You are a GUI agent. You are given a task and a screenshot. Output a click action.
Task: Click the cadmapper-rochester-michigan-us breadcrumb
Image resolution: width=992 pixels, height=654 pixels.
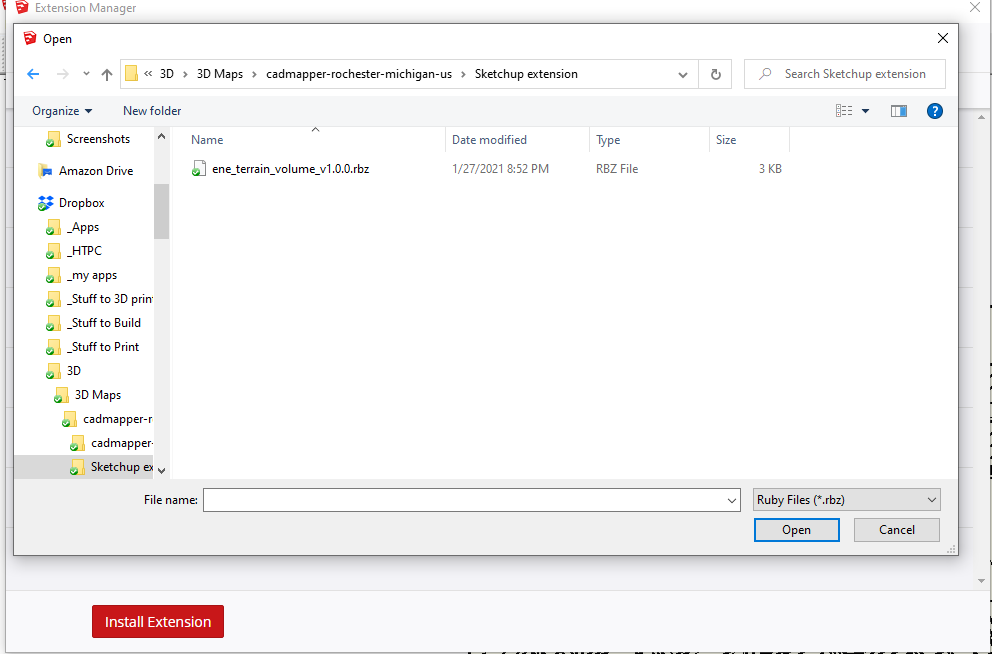(359, 74)
